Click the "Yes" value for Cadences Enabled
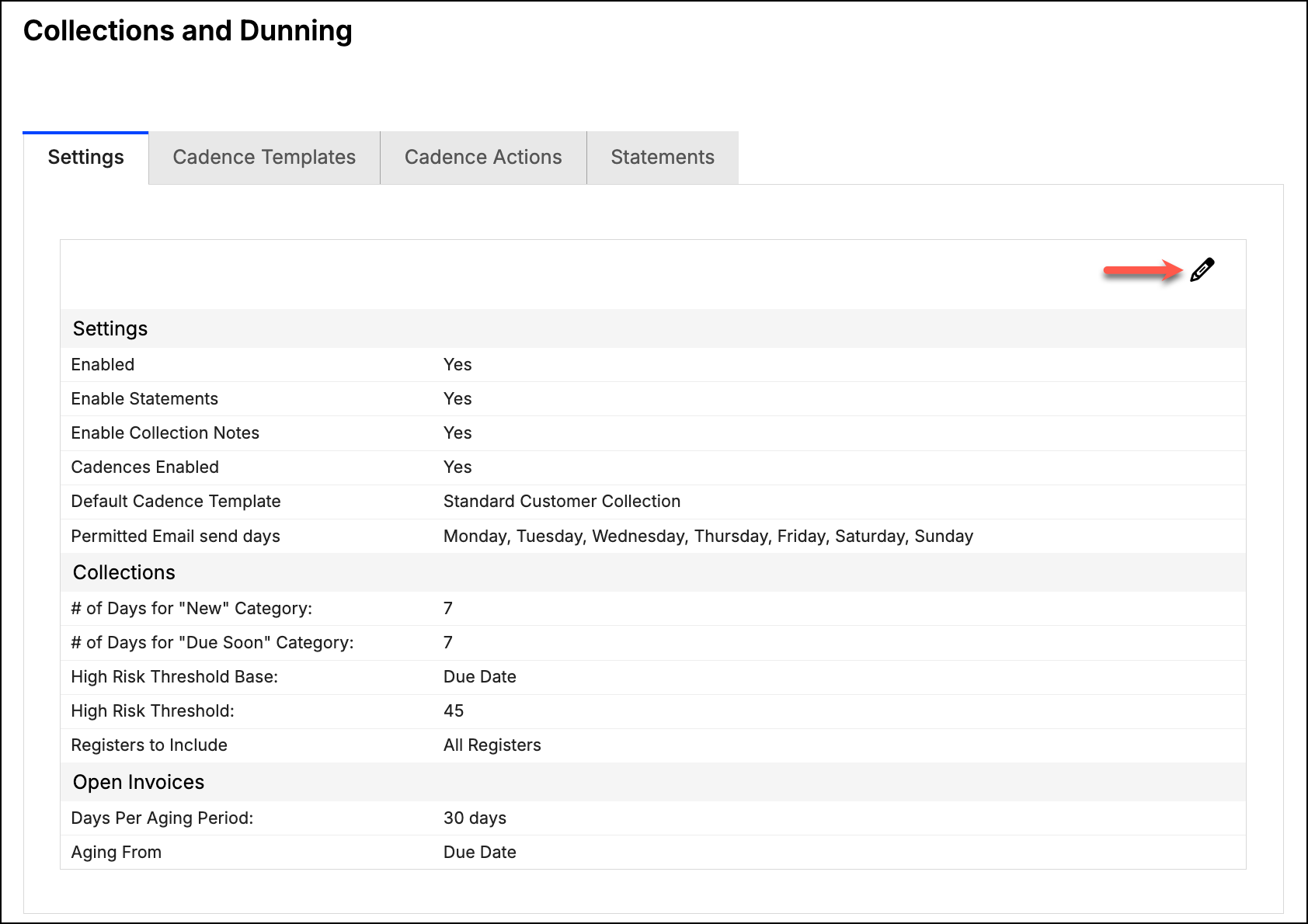 pos(457,467)
